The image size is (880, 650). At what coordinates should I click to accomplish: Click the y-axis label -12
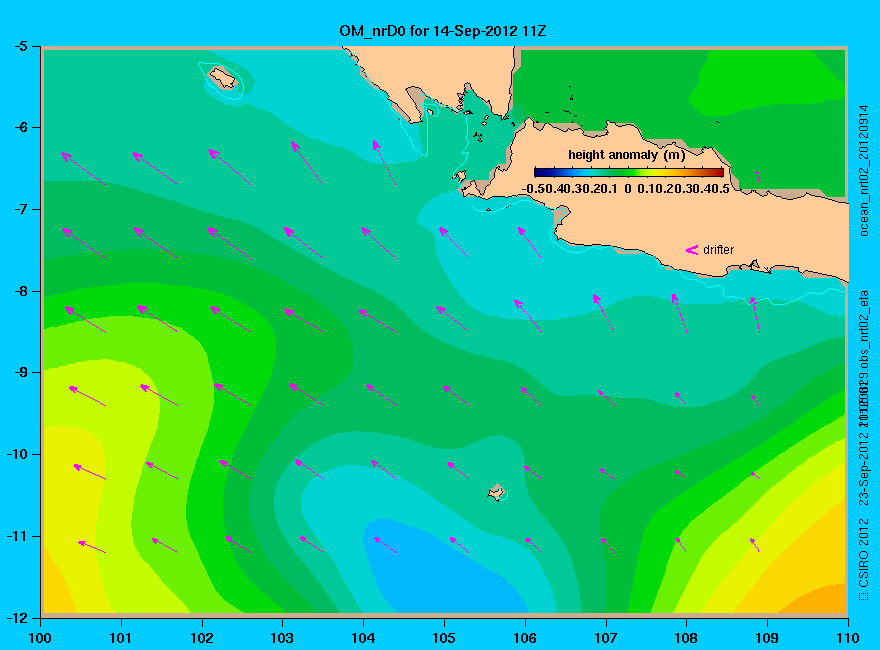coord(16,618)
